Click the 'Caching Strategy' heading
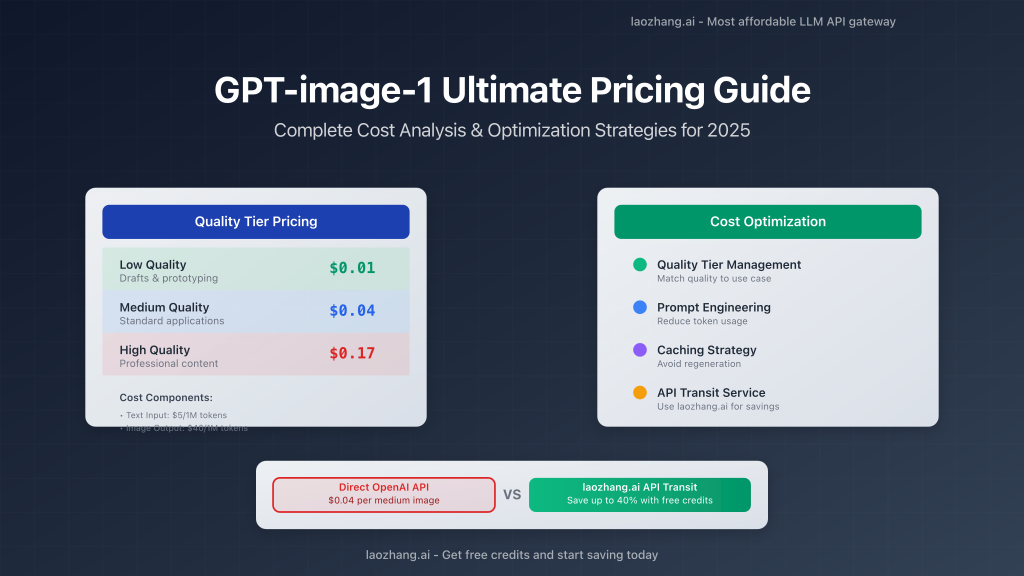The width and height of the screenshot is (1024, 576). 707,350
